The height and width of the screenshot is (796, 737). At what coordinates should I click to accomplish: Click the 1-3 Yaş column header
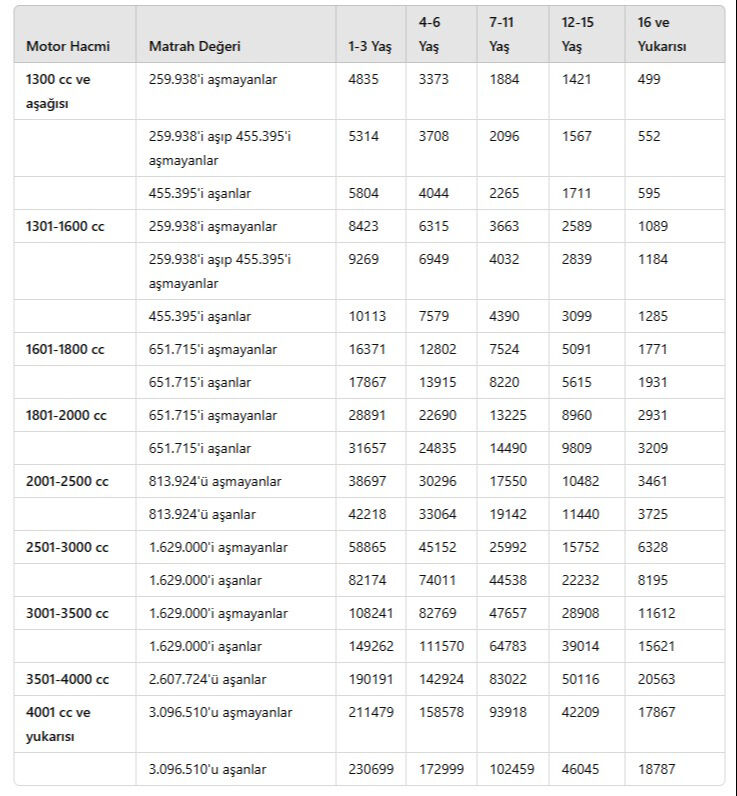370,47
